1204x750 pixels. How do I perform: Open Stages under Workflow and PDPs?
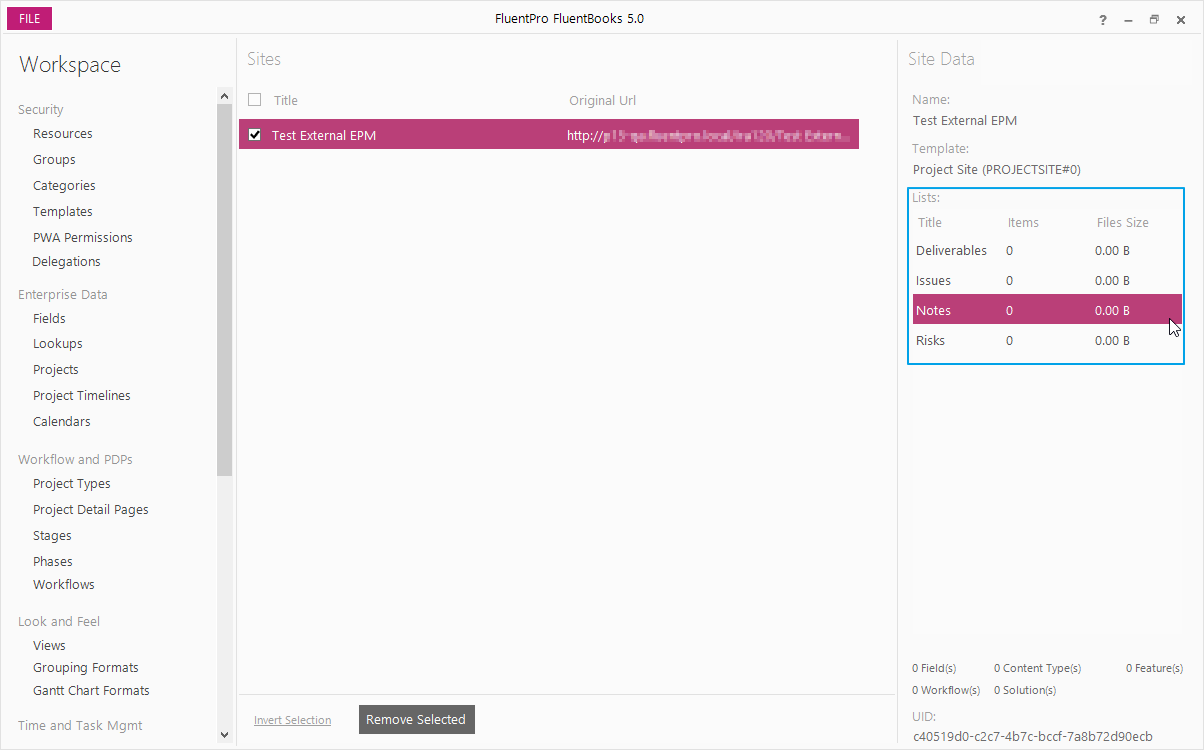coord(52,536)
